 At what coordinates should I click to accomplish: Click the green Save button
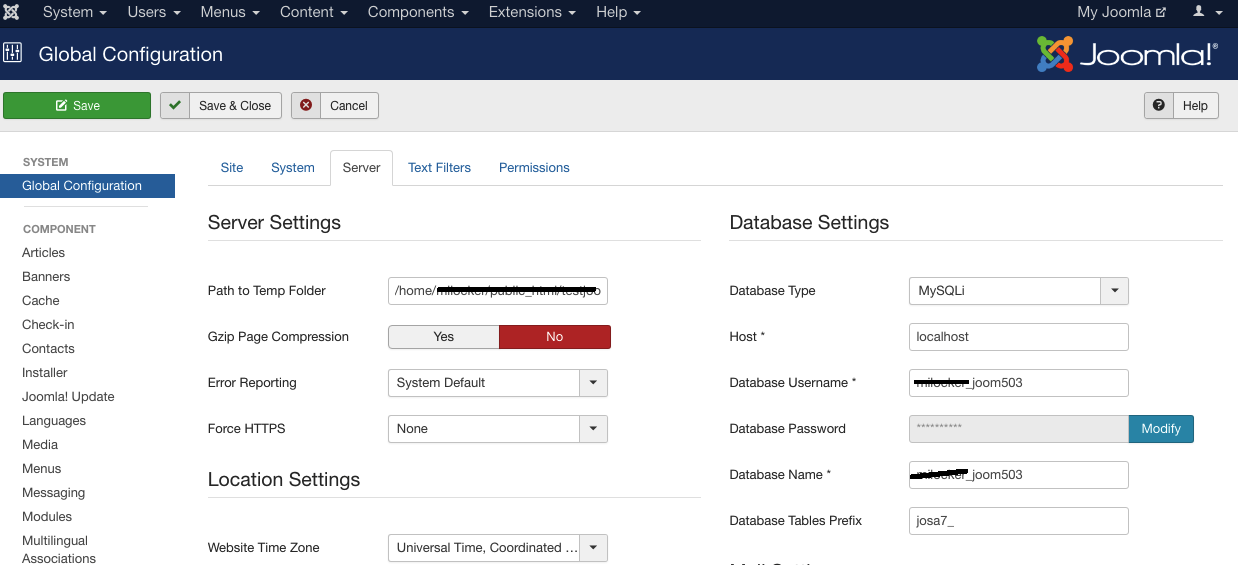tap(77, 105)
